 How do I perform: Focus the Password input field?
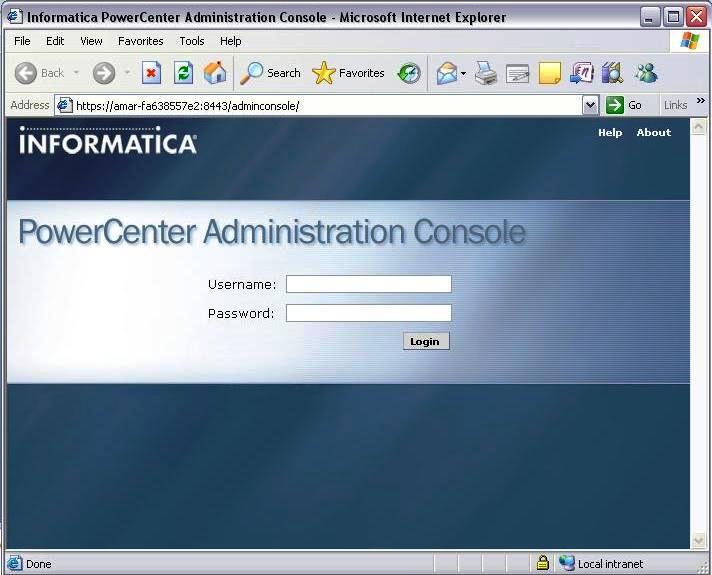pos(369,313)
